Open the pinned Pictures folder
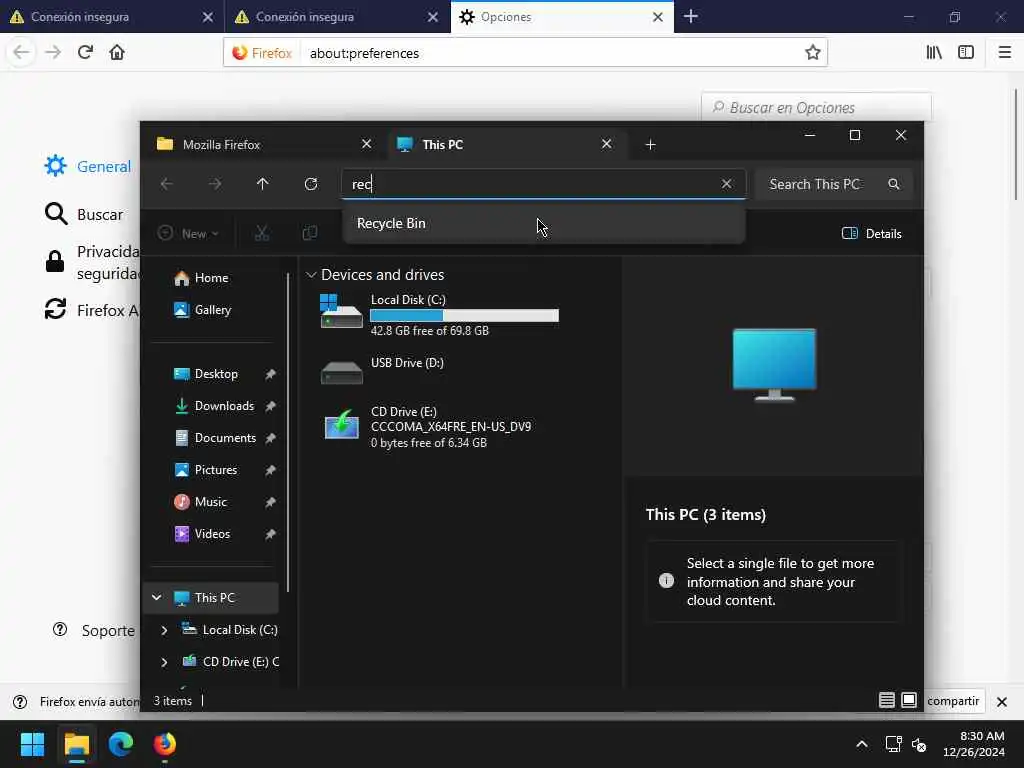The height and width of the screenshot is (768, 1024). click(214, 470)
